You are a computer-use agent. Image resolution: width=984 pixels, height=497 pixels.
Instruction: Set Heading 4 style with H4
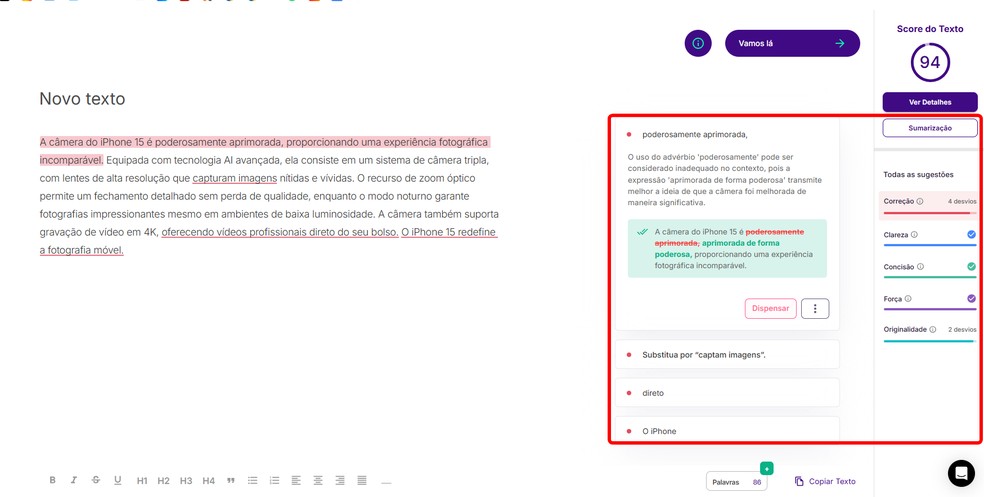point(208,481)
